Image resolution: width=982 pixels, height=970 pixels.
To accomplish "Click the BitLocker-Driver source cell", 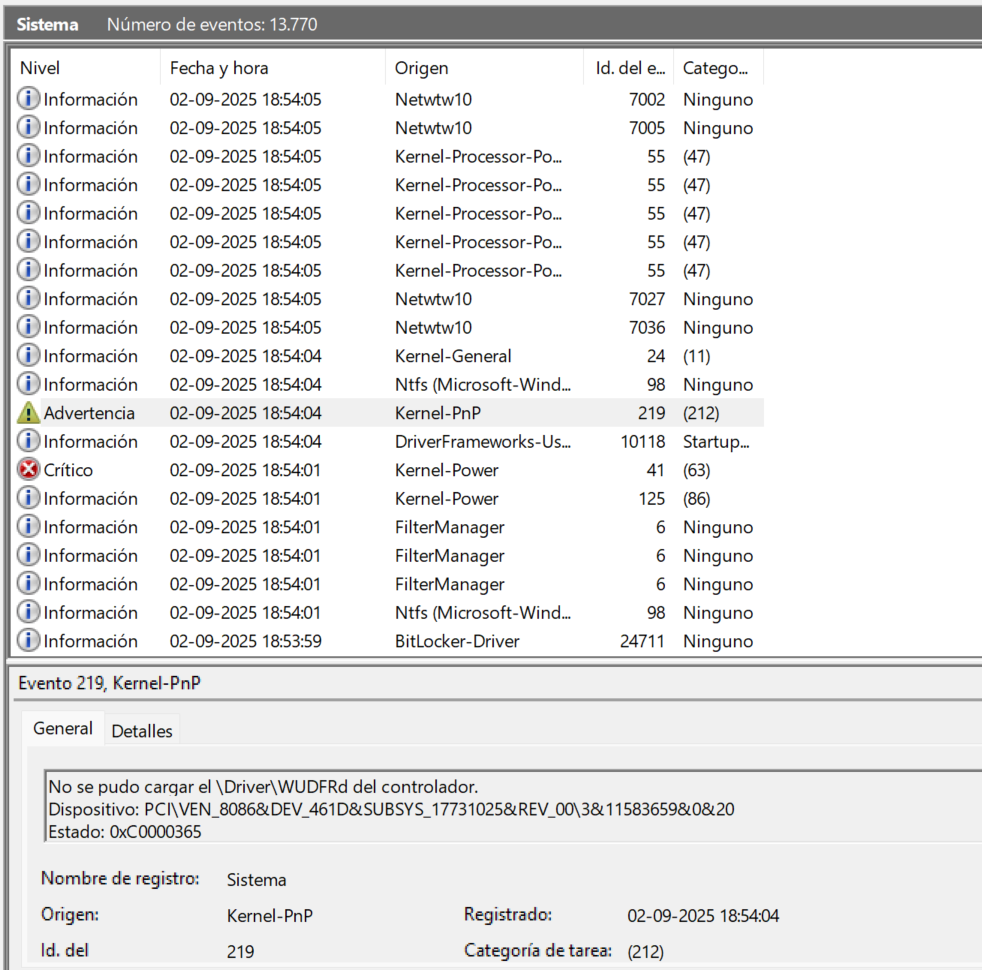I will (x=457, y=641).
